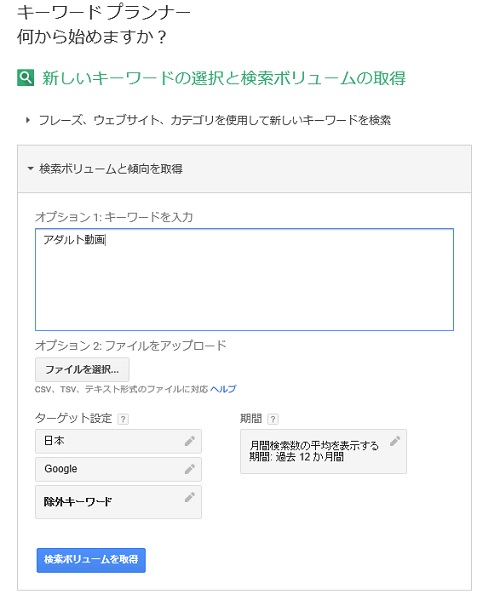500x600 pixels.
Task: Click the 検索ボリュームを取得 blue button
Action: tap(91, 560)
